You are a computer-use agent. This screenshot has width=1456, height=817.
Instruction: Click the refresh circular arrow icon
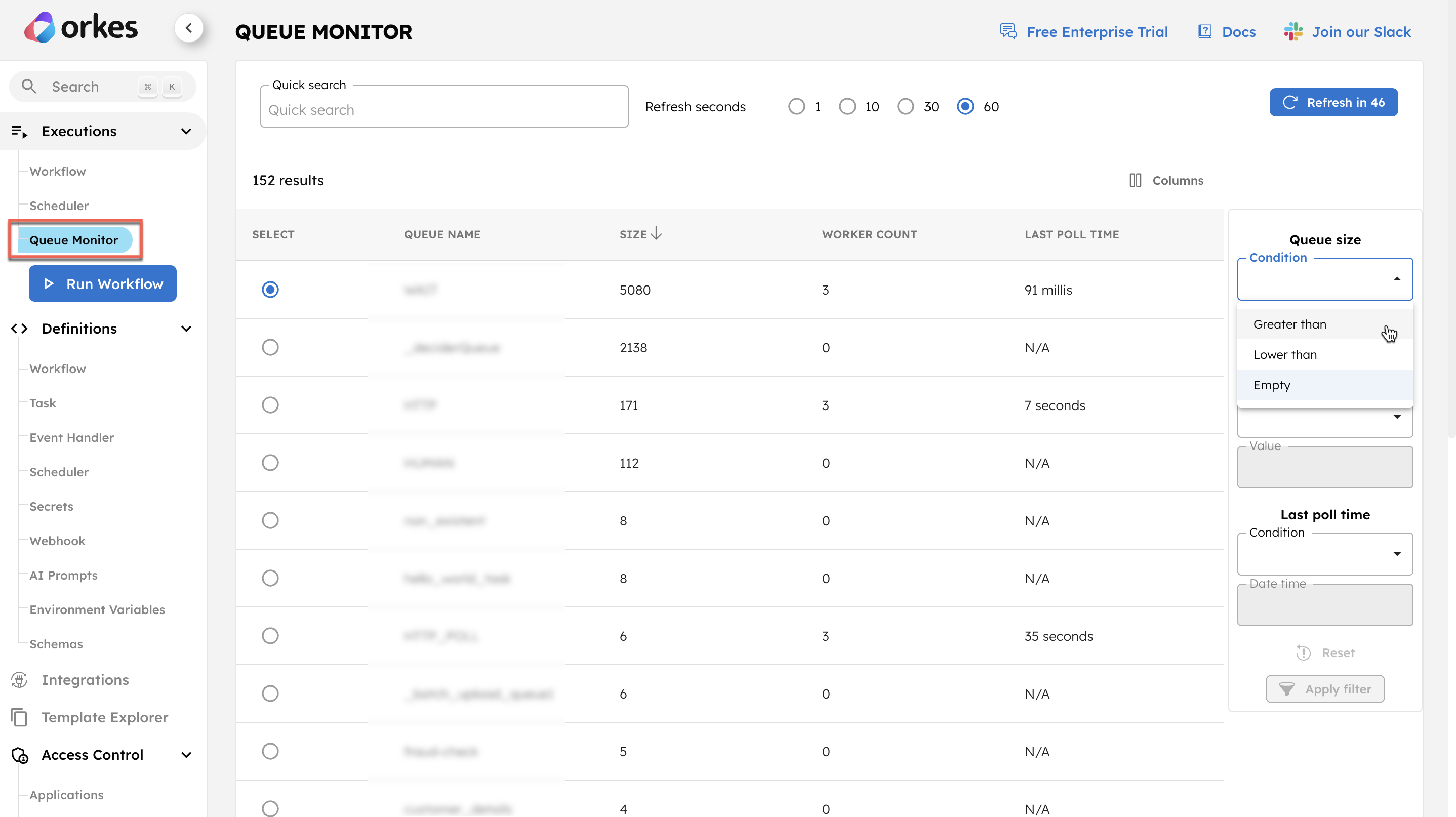(1290, 102)
